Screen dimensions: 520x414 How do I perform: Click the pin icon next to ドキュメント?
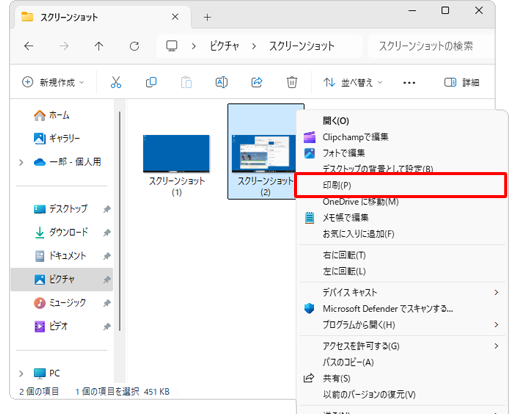[x=107, y=256]
